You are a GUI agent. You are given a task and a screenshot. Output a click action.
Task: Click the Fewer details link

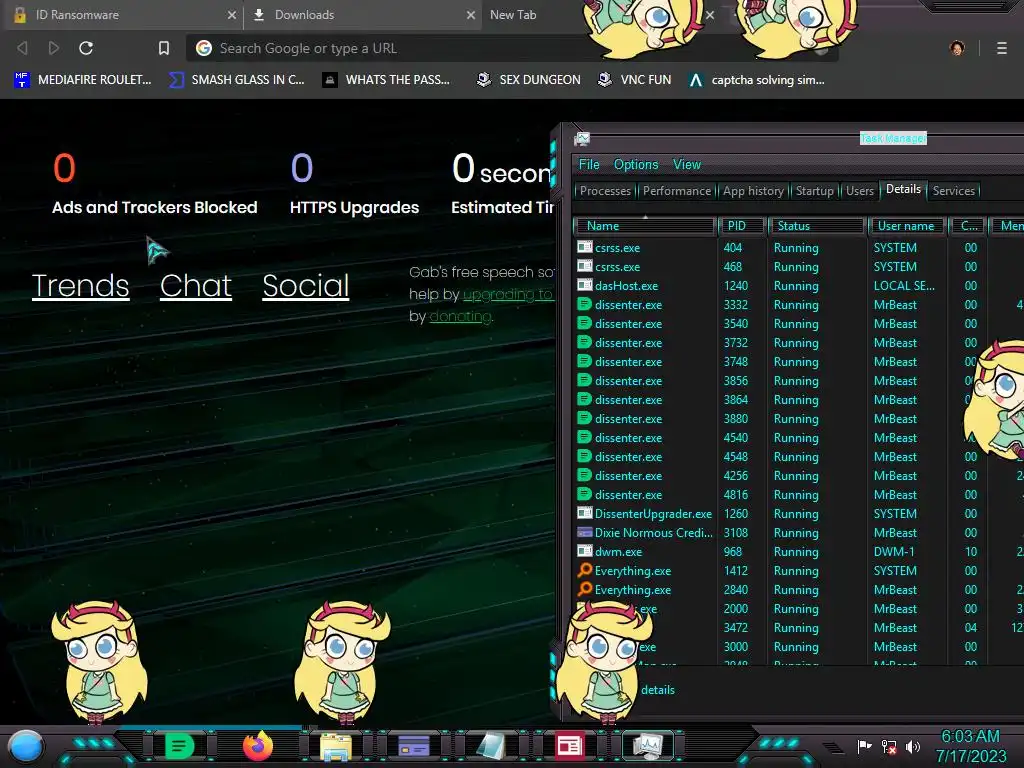(658, 690)
